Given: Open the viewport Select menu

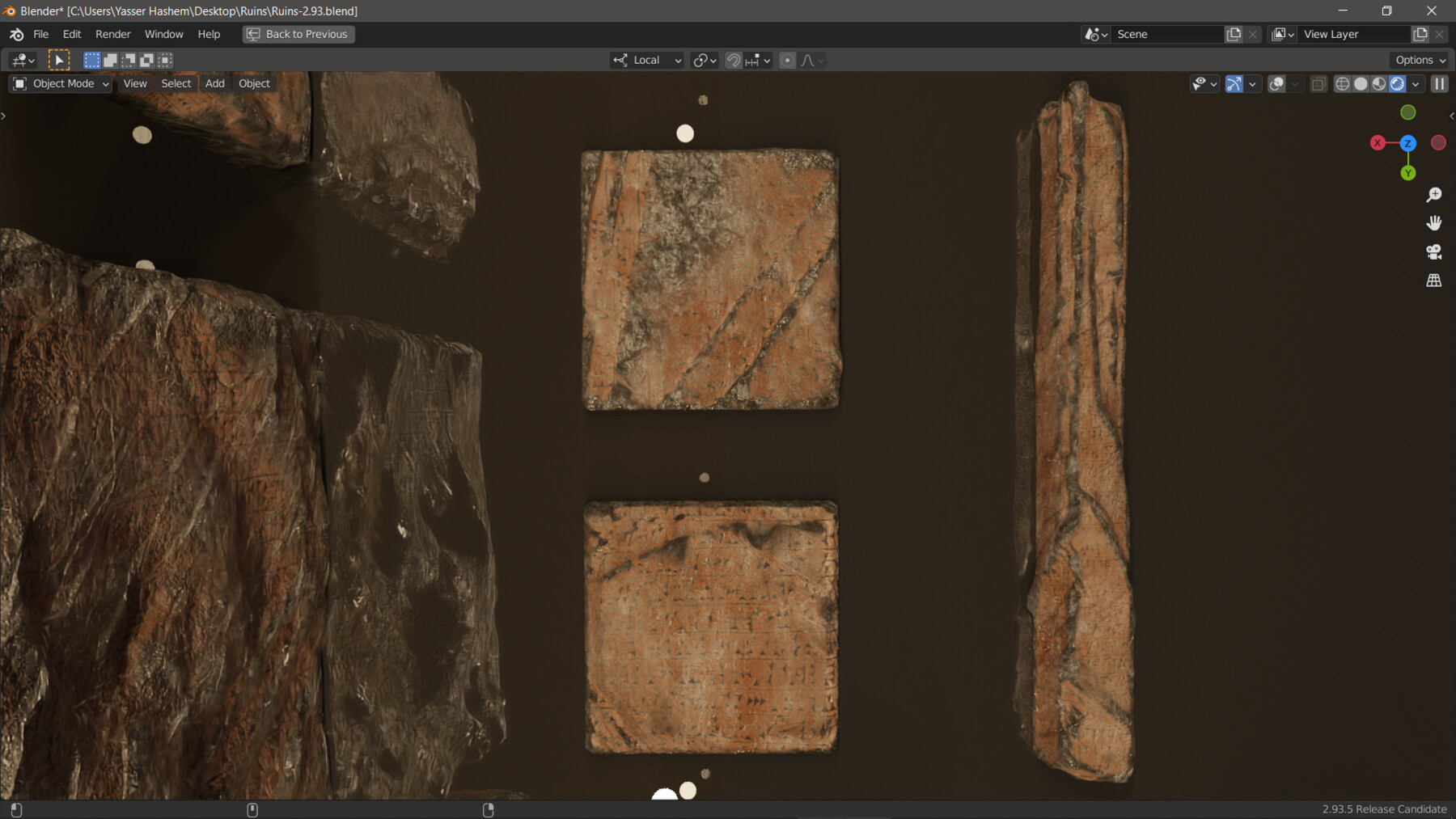Looking at the screenshot, I should coord(176,83).
